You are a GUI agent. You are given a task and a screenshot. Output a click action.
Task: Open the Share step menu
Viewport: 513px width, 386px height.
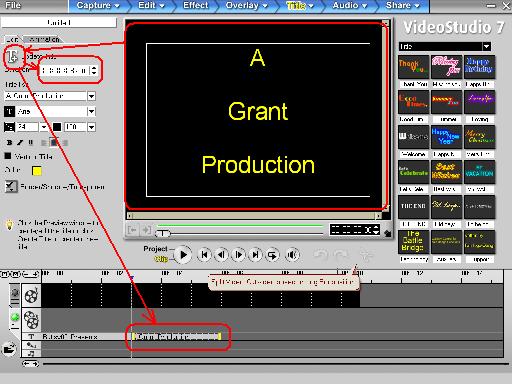point(402,6)
